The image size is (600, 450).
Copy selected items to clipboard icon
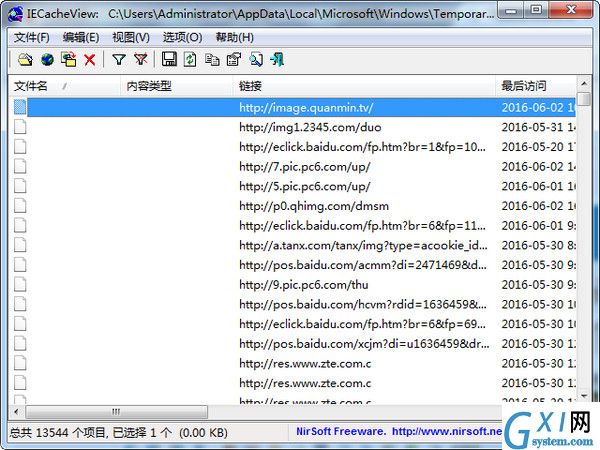pyautogui.click(x=212, y=60)
